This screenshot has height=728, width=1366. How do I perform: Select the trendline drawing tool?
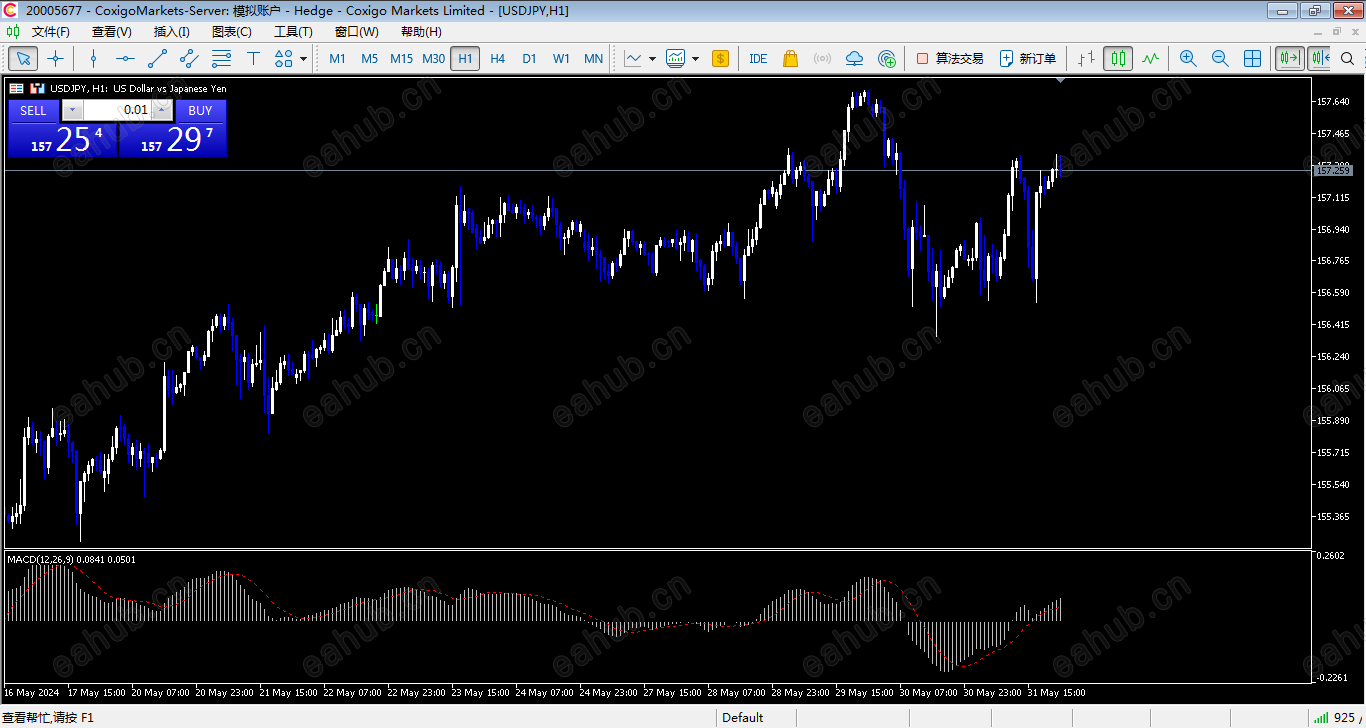coord(158,58)
